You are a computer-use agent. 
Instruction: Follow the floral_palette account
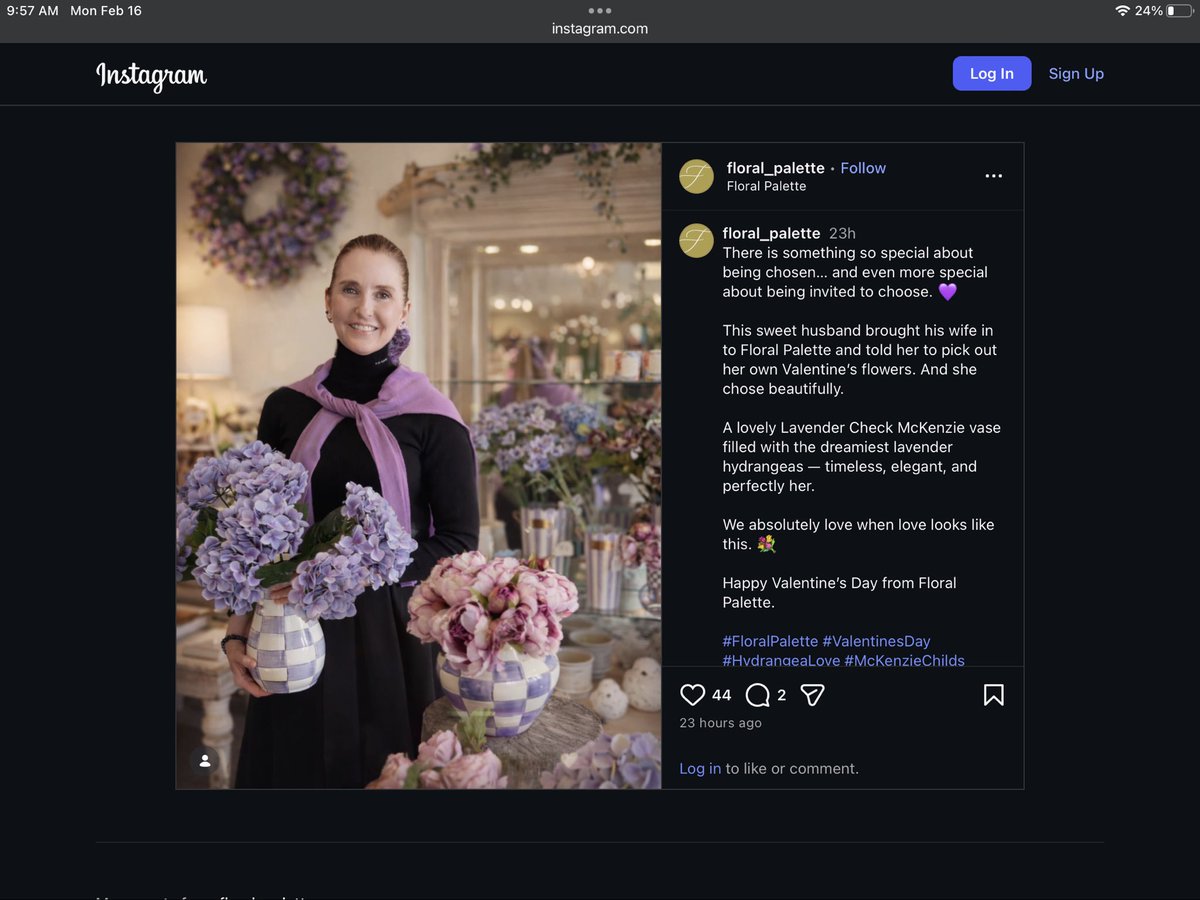[863, 168]
